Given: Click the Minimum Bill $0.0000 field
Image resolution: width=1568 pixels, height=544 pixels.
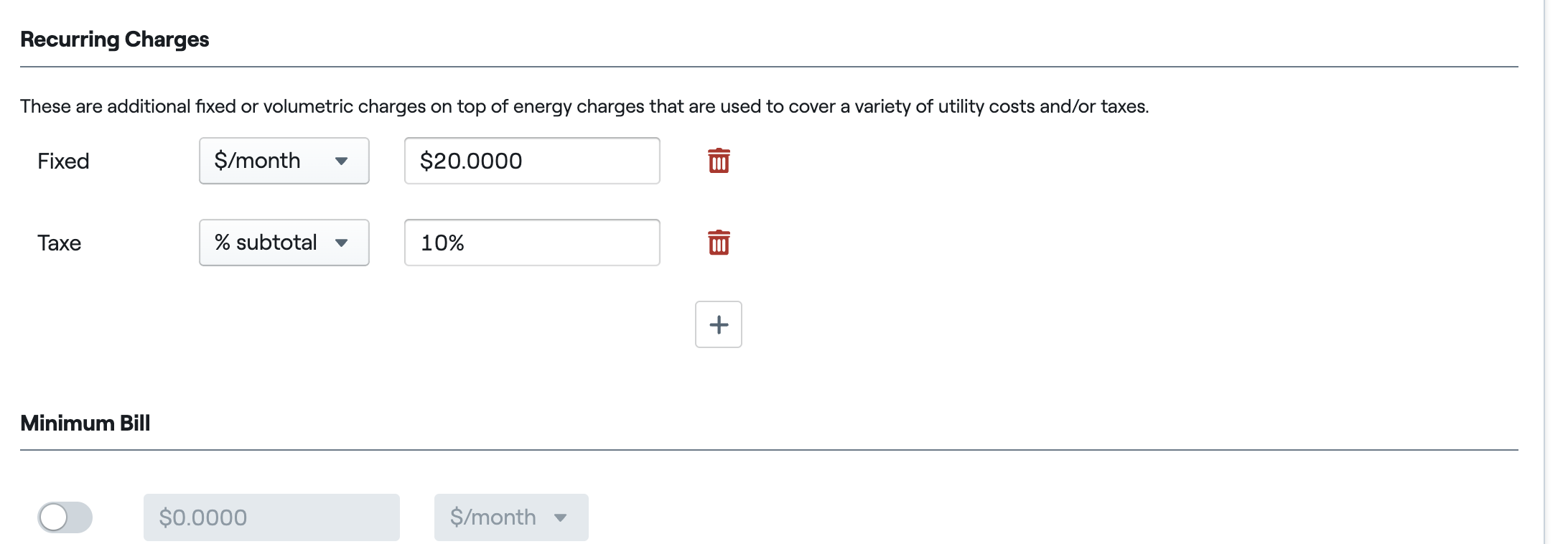Looking at the screenshot, I should coord(271,517).
